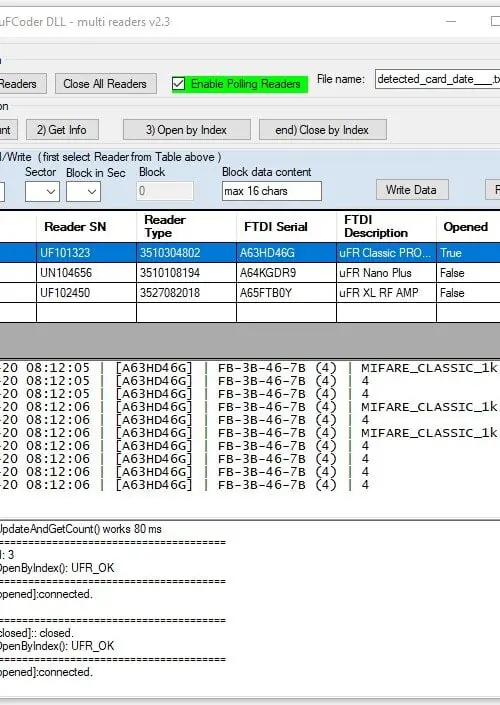Click the first MIFARE_CLASSIC_1k log entry
Screen dimensions: 500x705
click(429, 368)
